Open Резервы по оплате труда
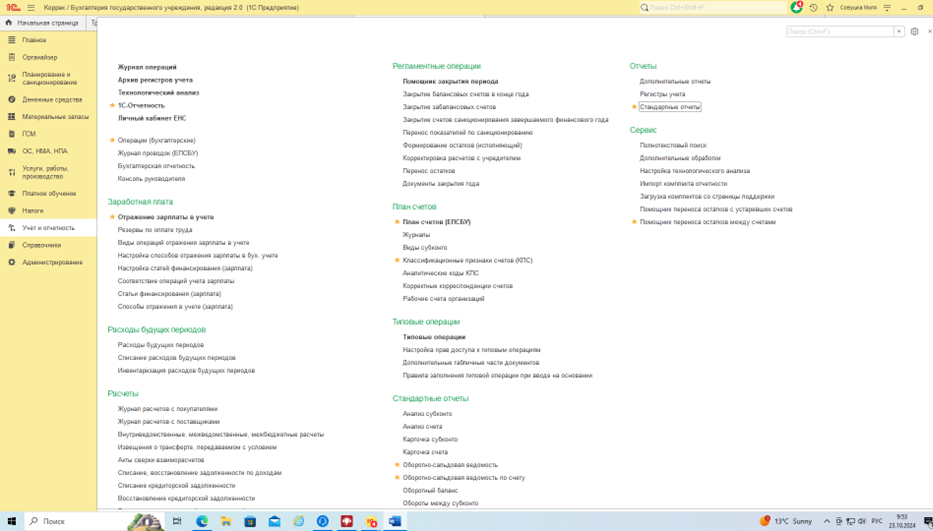The width and height of the screenshot is (933, 531). point(155,230)
